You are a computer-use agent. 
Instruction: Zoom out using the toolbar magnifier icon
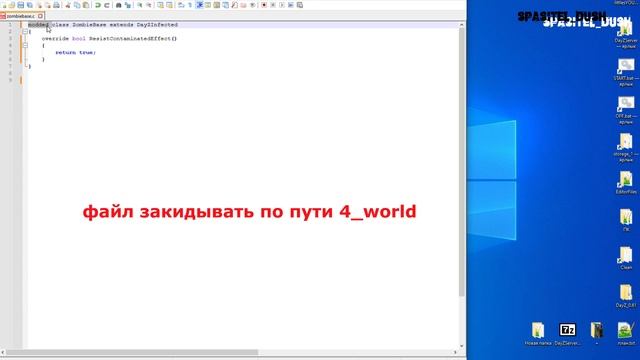[x=149, y=5]
